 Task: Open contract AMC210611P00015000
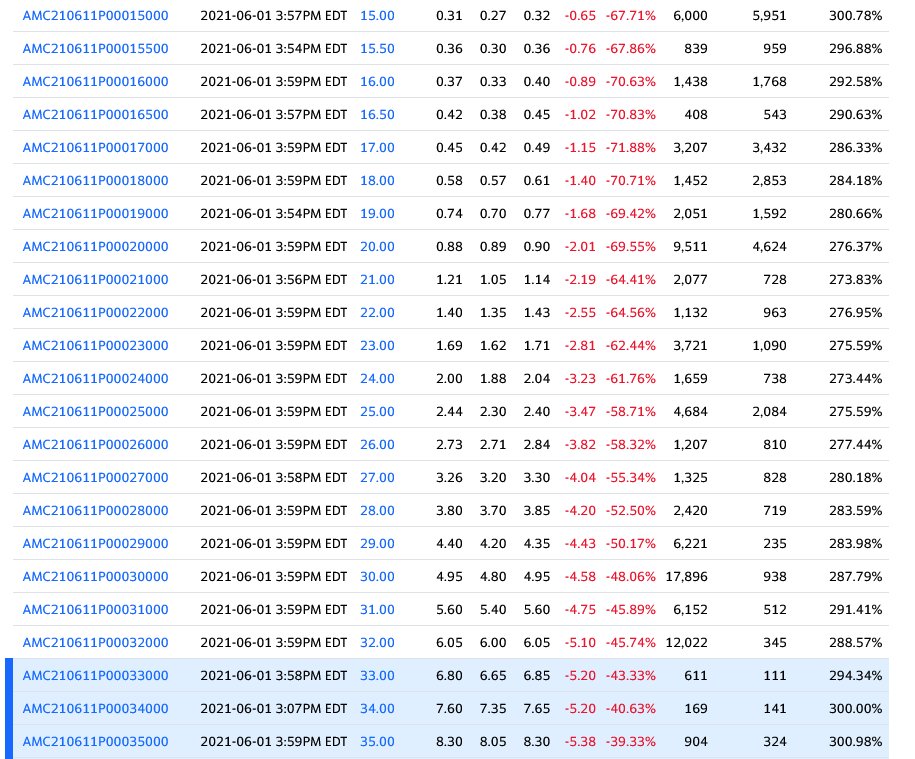pyautogui.click(x=95, y=16)
